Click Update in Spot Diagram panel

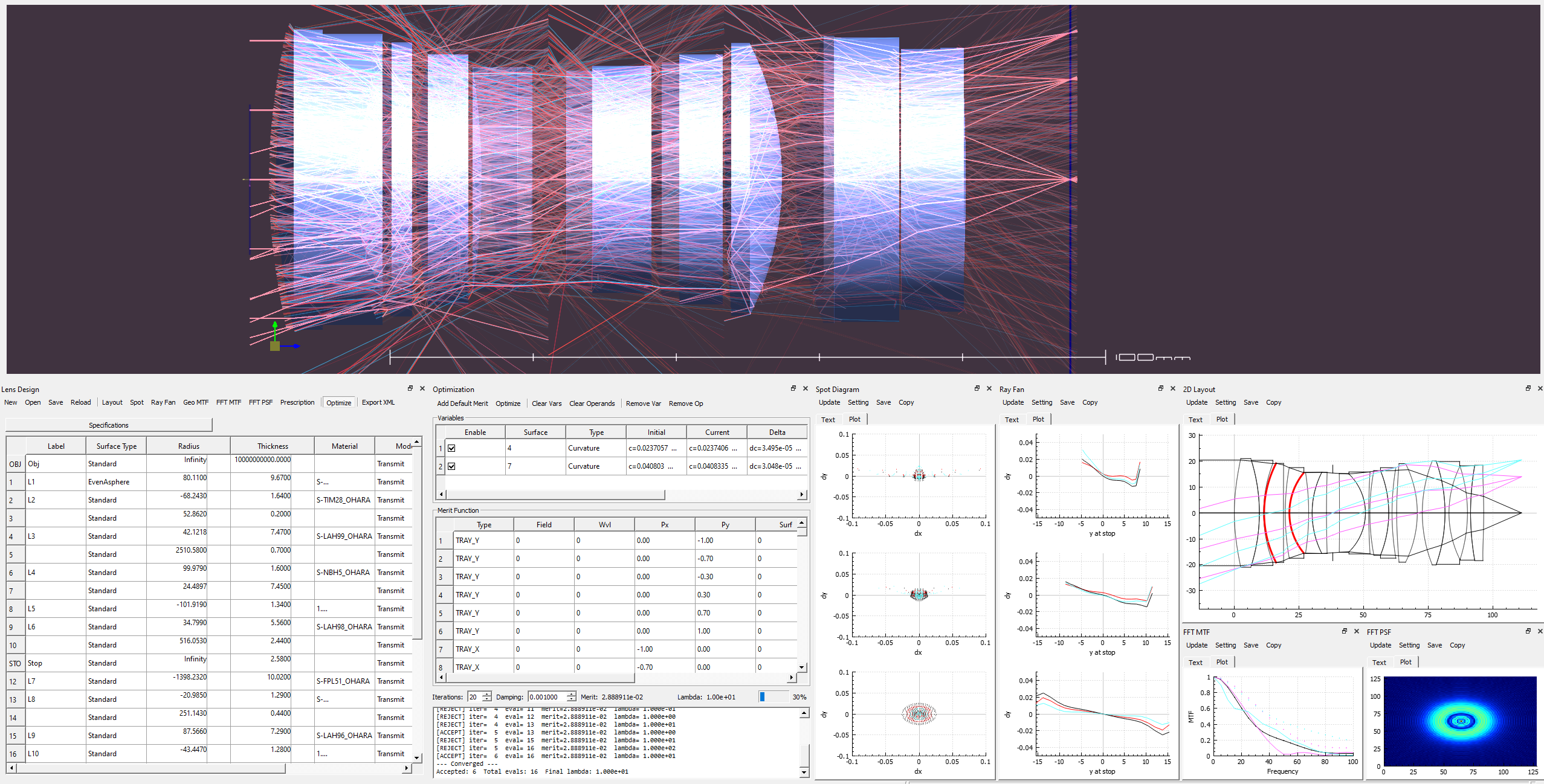(x=829, y=402)
